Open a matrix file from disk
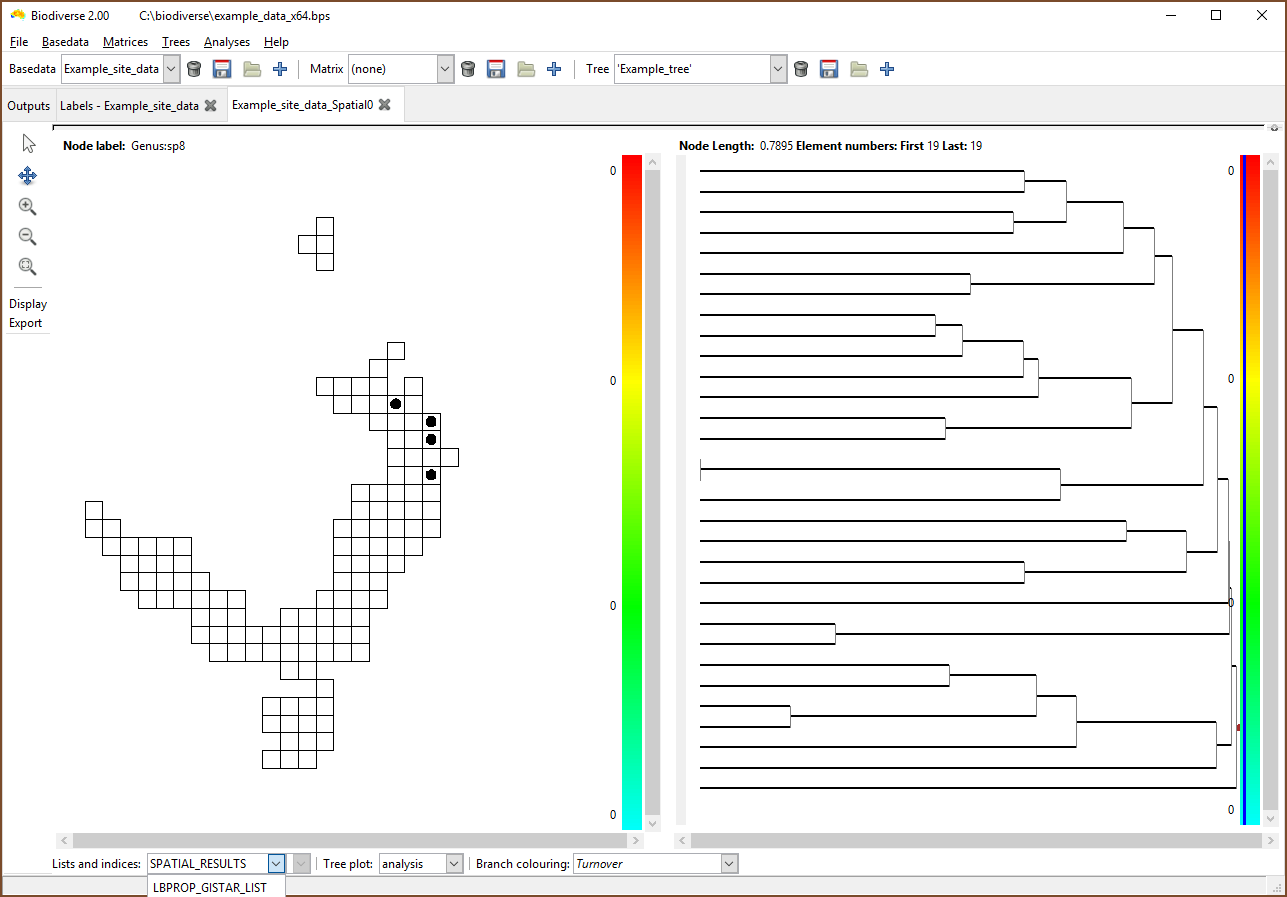The width and height of the screenshot is (1287, 897). tap(526, 68)
